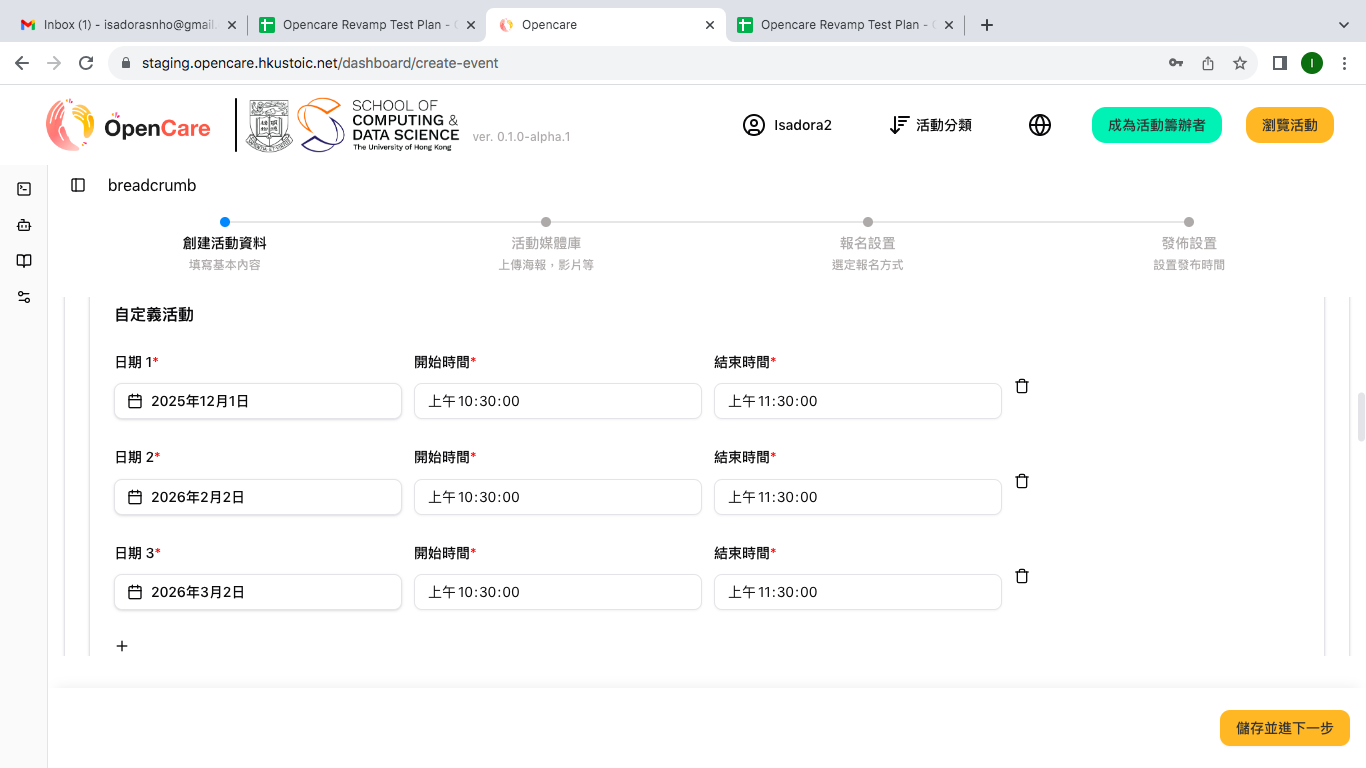Delete the 日期 1 row with trash icon

(x=1022, y=386)
